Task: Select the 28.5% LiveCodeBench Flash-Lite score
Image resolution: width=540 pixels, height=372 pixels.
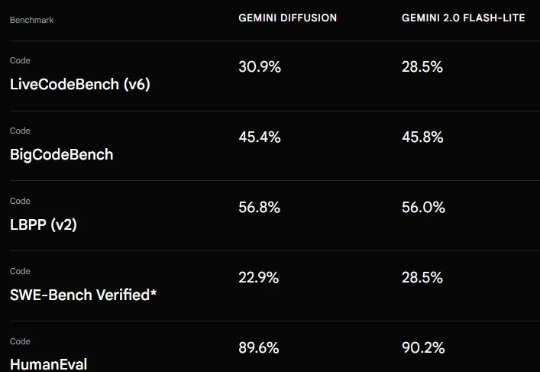Action: point(422,67)
